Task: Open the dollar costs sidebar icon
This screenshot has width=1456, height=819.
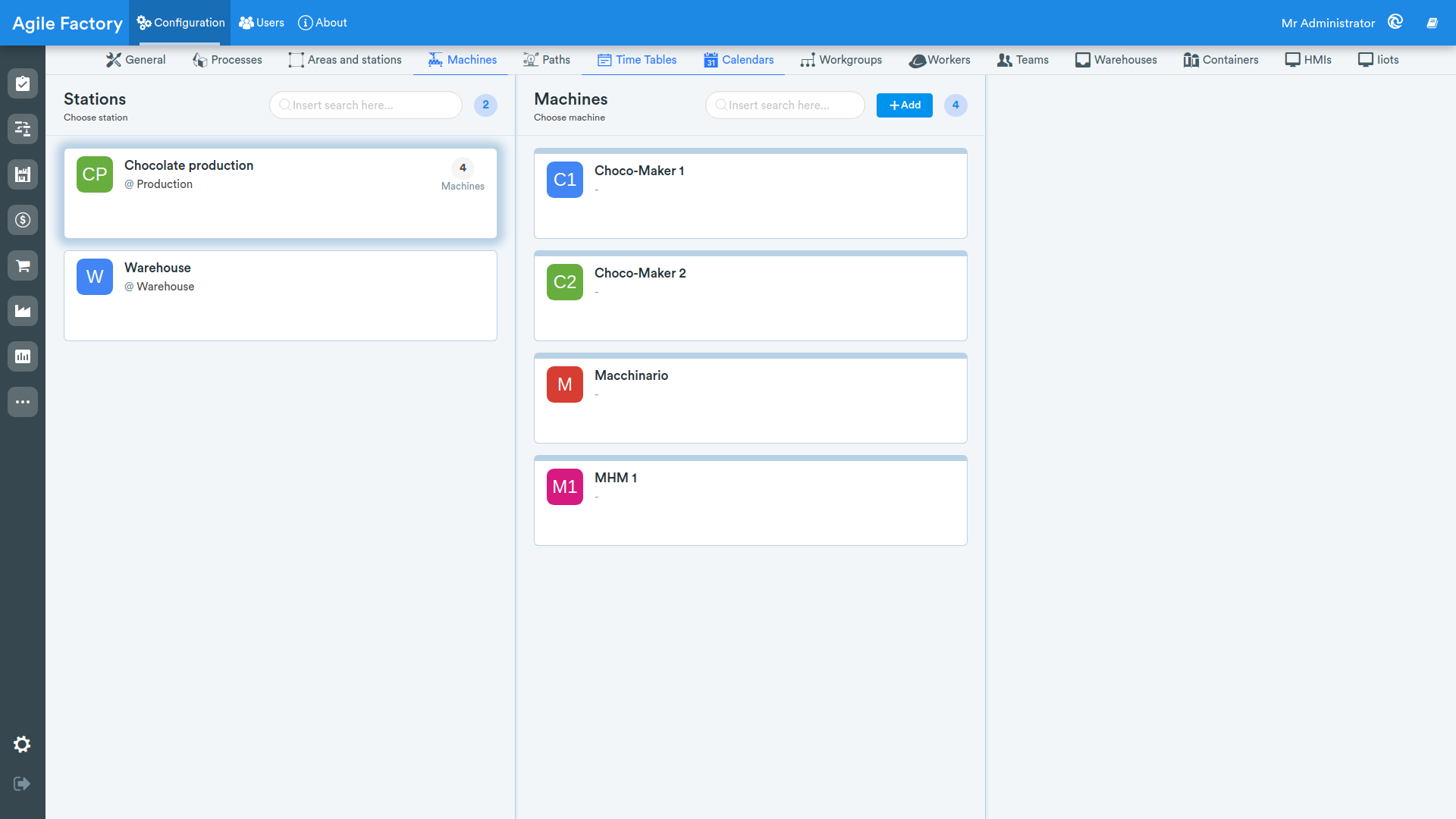Action: pyautogui.click(x=23, y=220)
